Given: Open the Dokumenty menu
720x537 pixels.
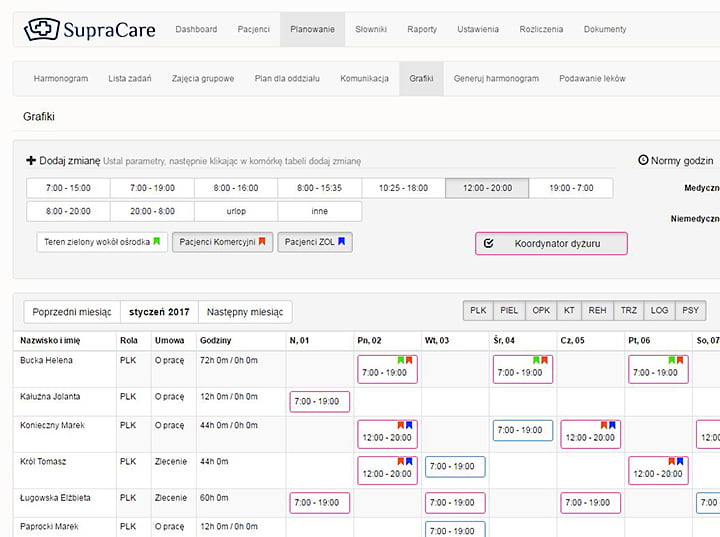Looking at the screenshot, I should (605, 29).
